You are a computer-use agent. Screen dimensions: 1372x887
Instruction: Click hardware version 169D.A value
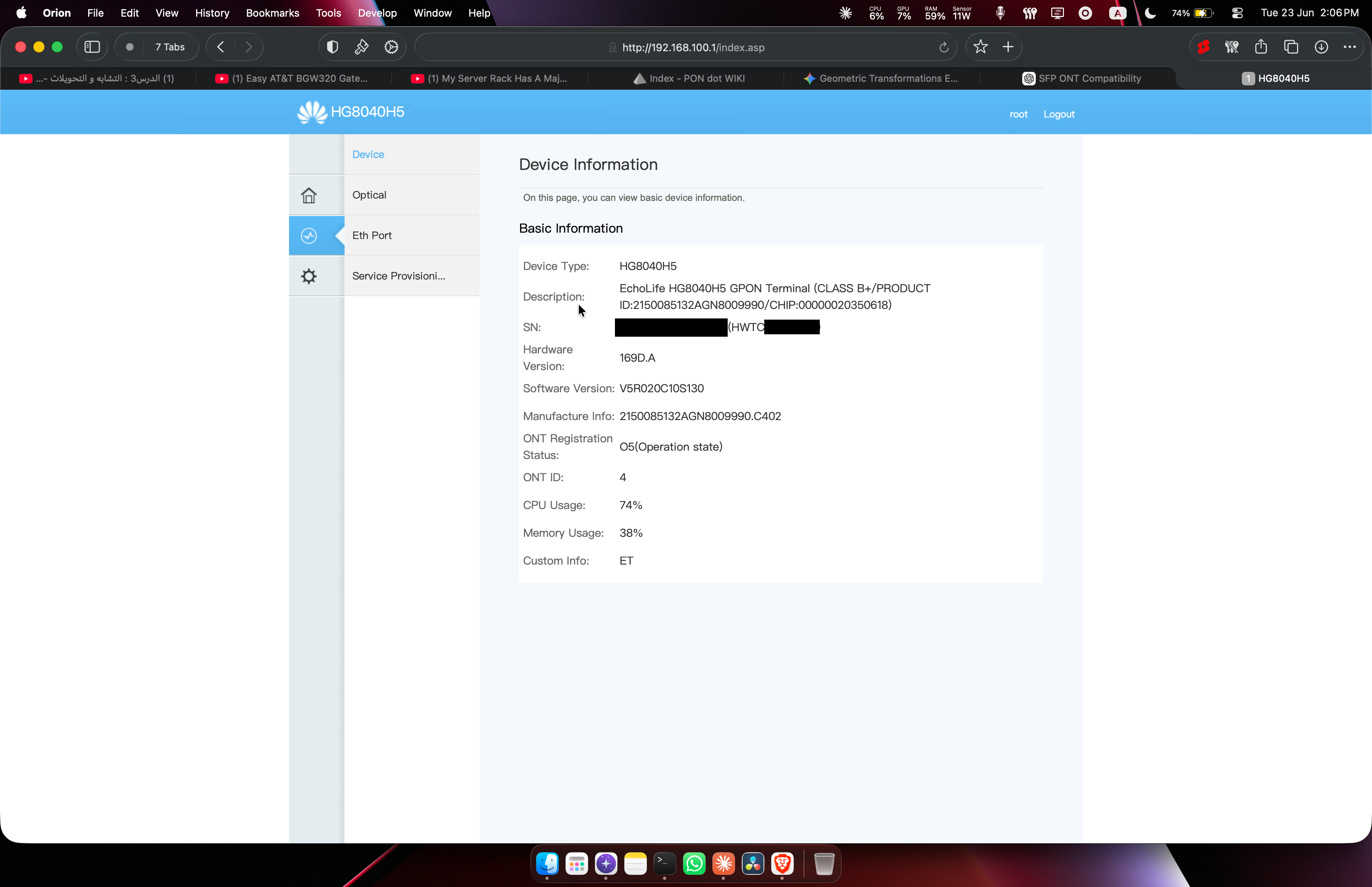[637, 358]
